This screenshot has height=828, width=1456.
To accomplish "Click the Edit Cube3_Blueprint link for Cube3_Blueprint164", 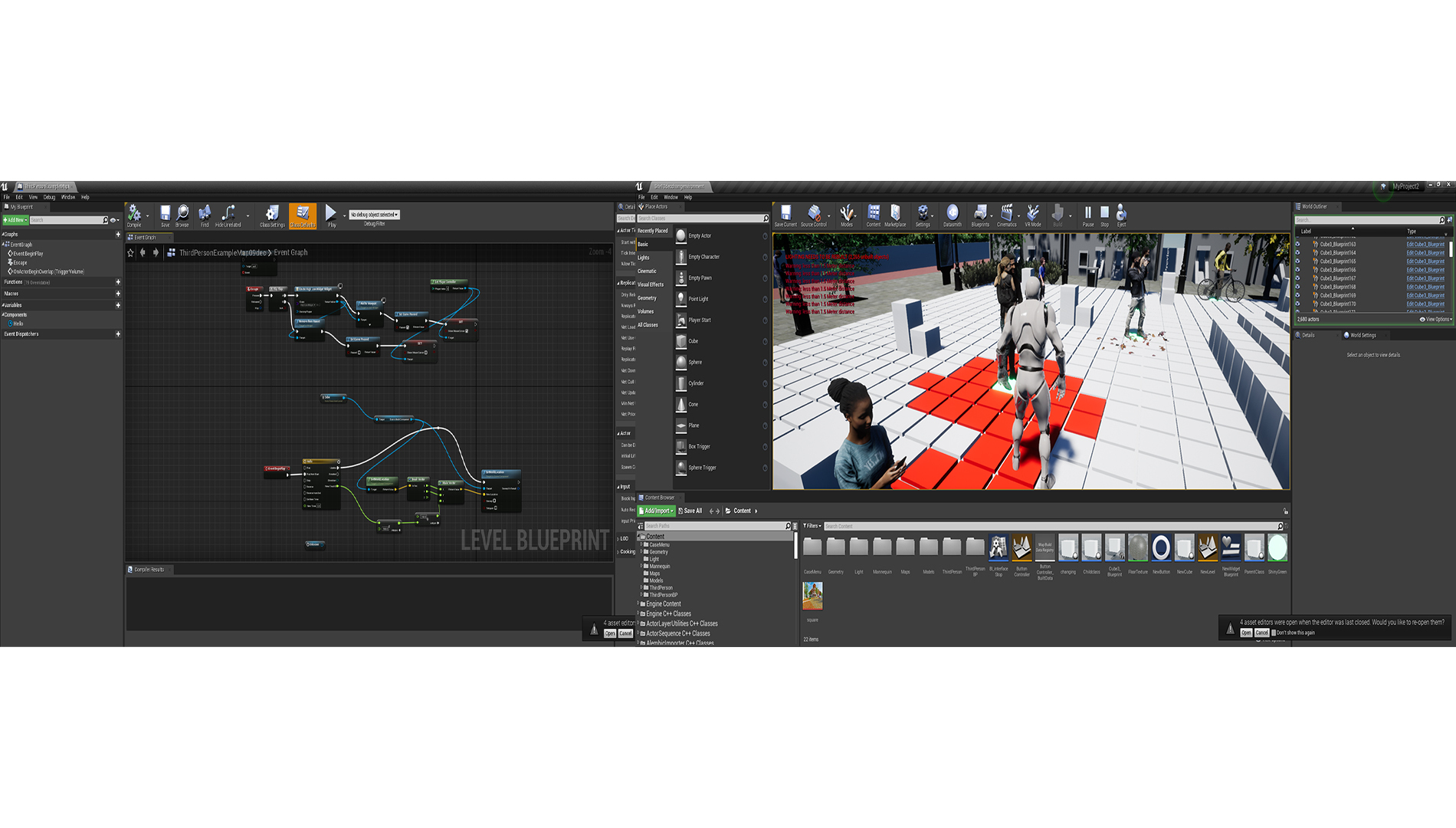I will click(1425, 253).
